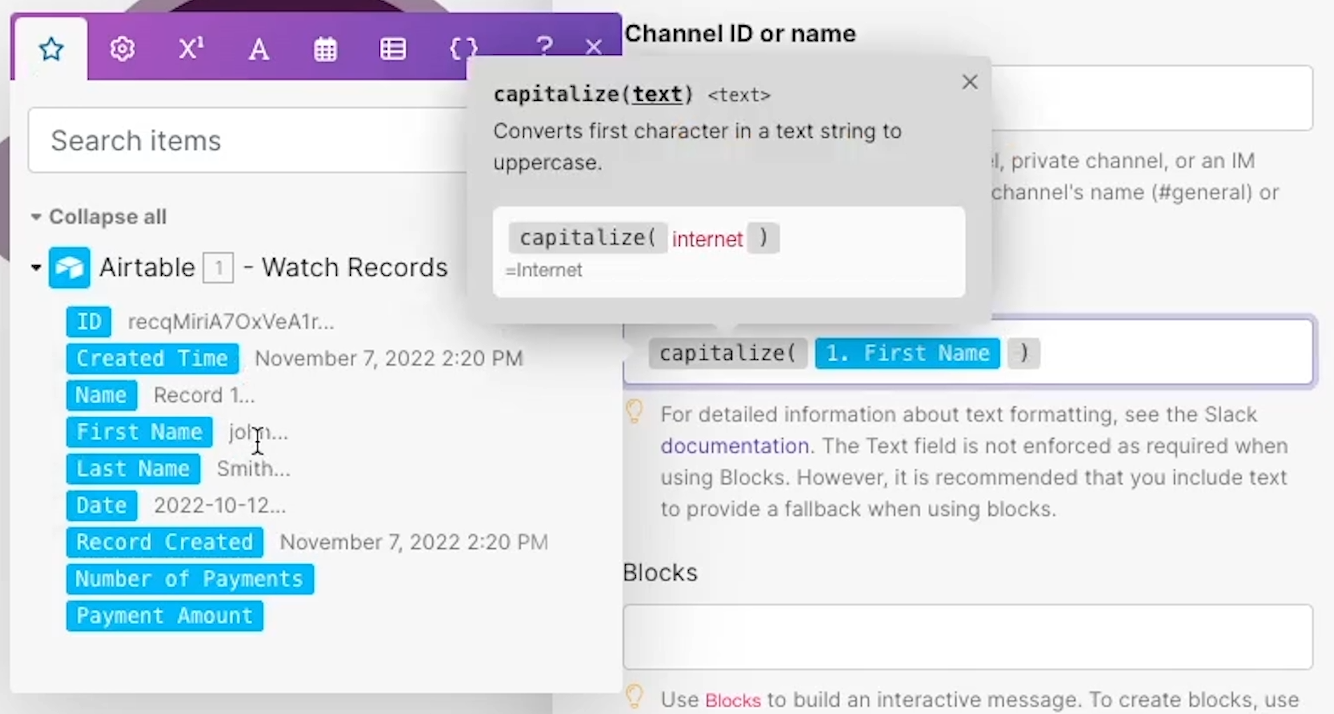Screen dimensions: 1334x714
Task: Open the Date functions calendar icon
Action: pos(325,48)
